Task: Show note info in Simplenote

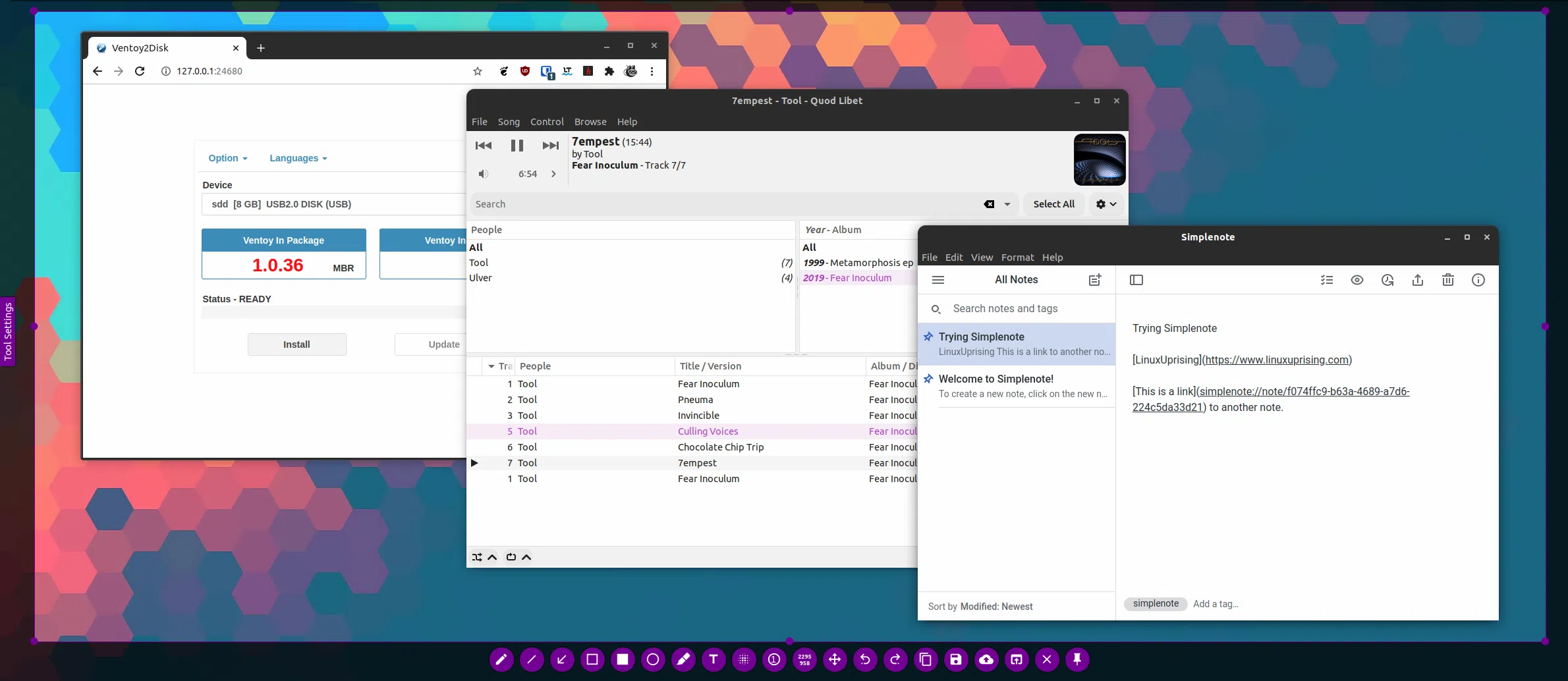Action: pos(1478,280)
